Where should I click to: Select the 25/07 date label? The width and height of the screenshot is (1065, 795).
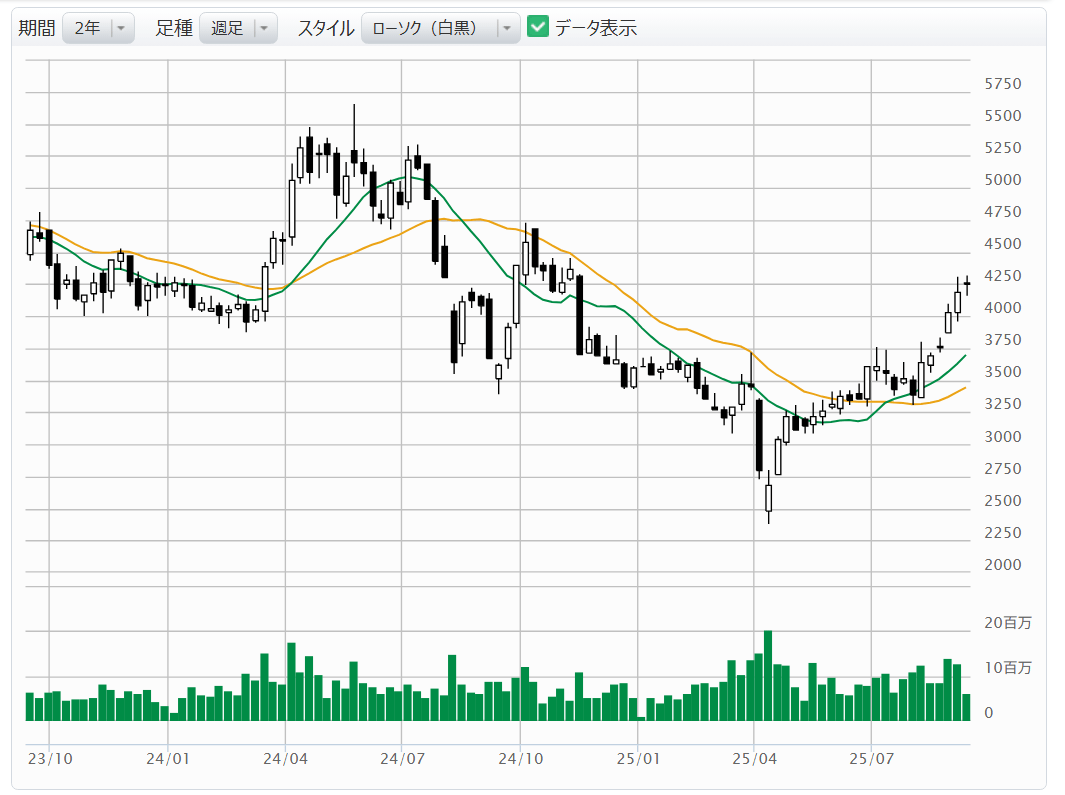(x=871, y=758)
